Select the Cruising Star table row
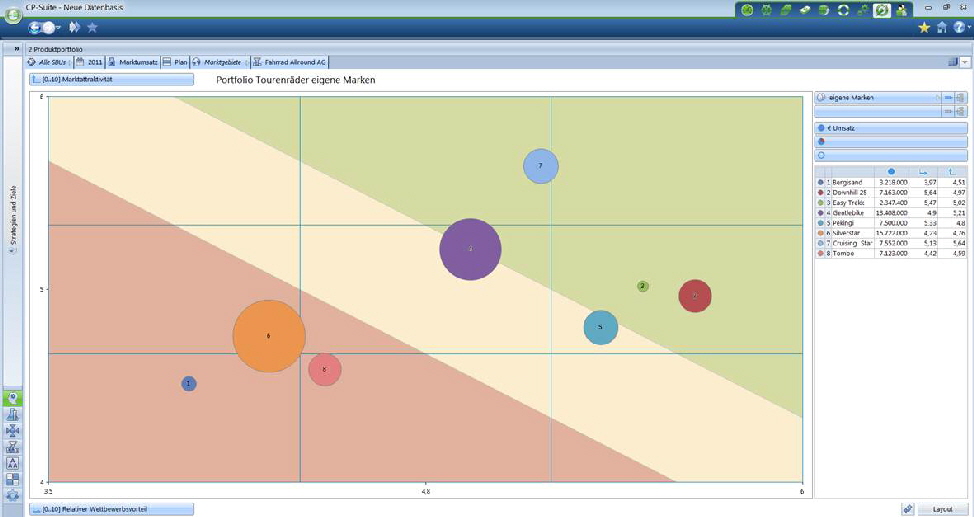 point(891,243)
